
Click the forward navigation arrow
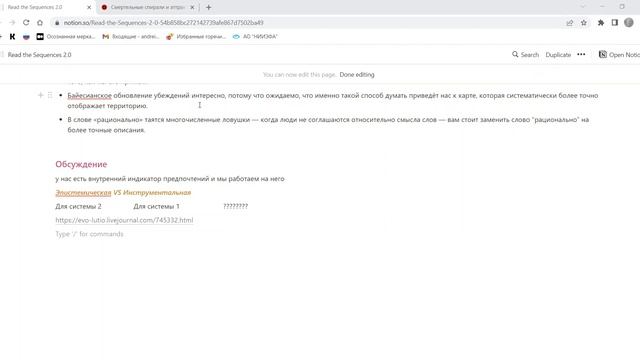(x=12, y=23)
